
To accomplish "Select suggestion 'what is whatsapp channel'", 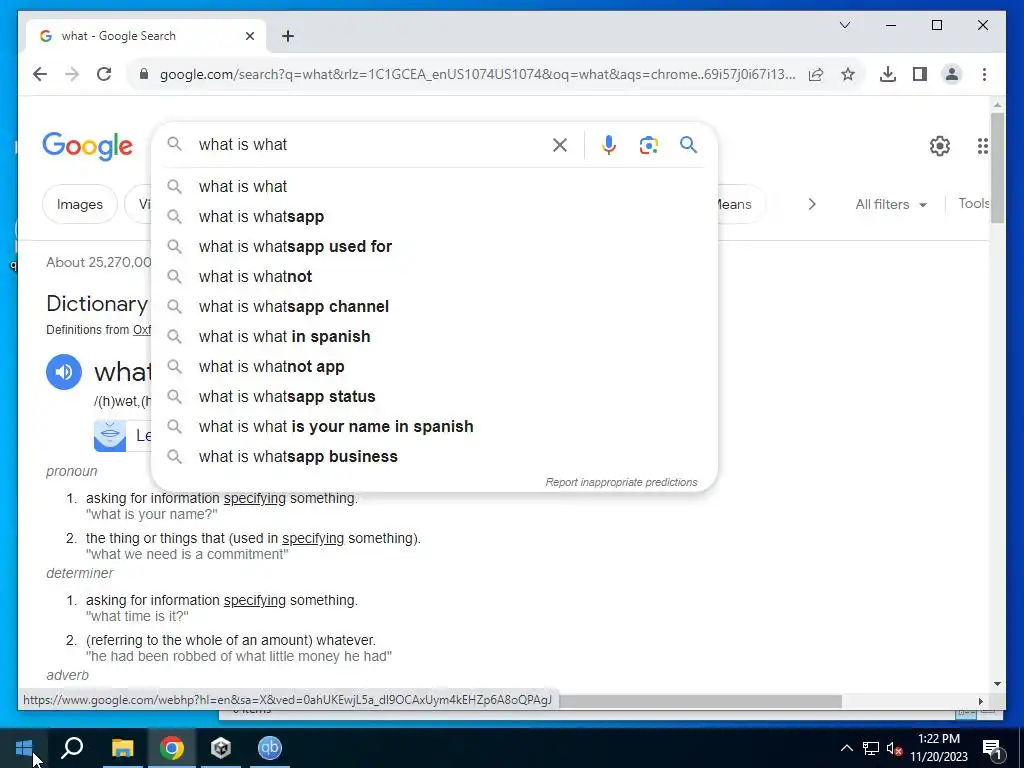I will pyautogui.click(x=434, y=306).
